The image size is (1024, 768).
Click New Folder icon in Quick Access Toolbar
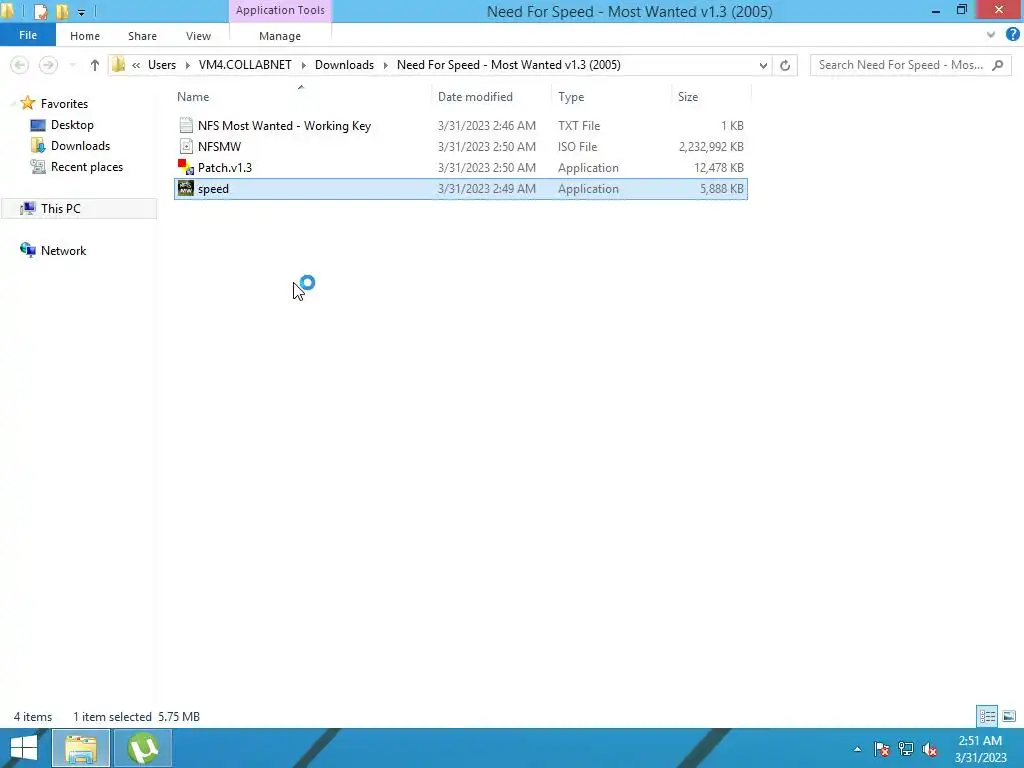click(63, 11)
